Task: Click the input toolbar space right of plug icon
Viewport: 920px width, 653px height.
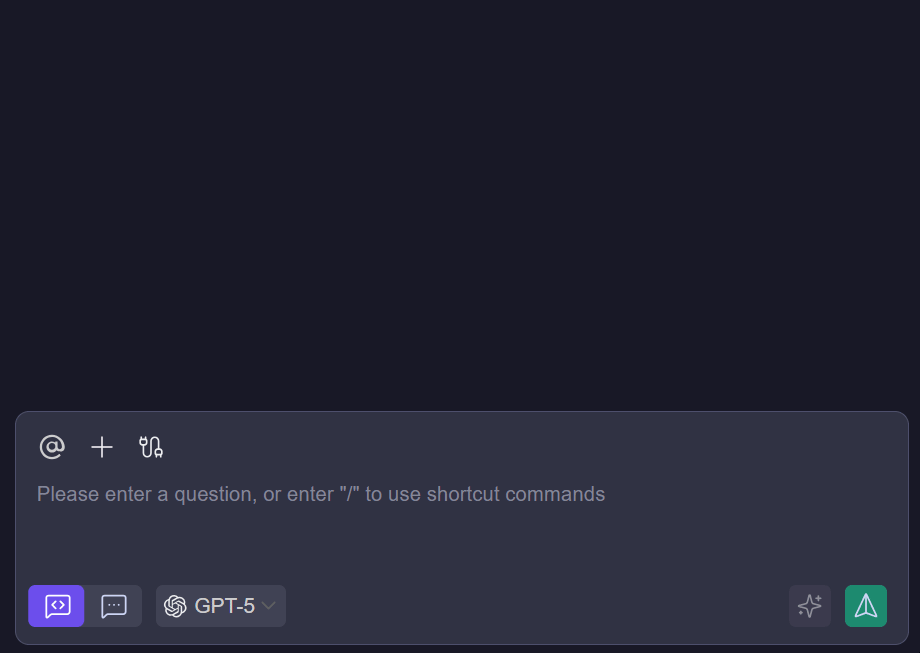Action: pos(500,447)
